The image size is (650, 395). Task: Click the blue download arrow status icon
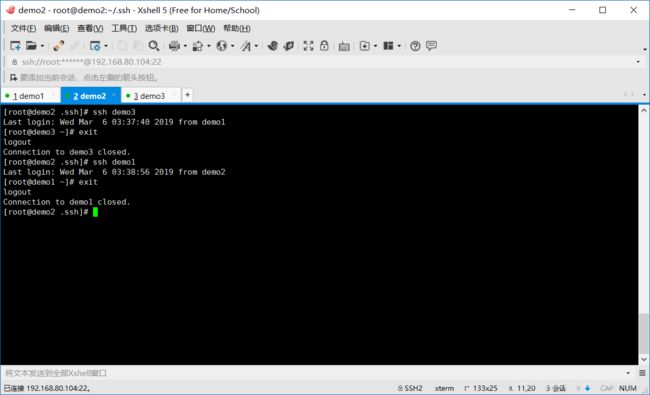587,388
